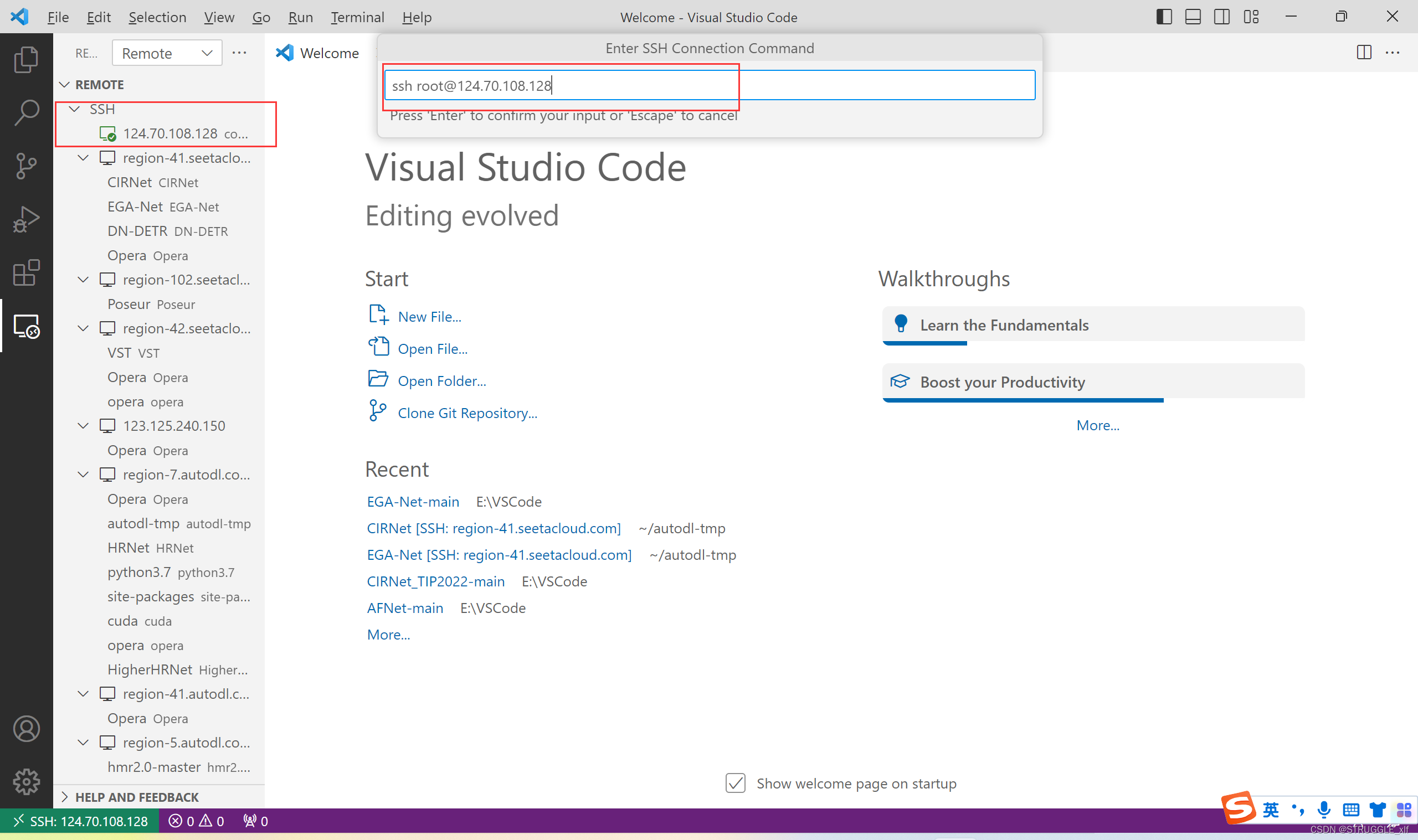Open recent CIRNet_TIP2022-main folder link
The image size is (1418, 840).
435,581
